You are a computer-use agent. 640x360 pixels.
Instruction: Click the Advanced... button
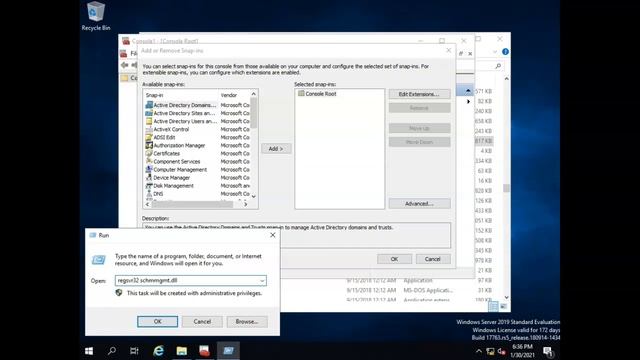pos(419,203)
